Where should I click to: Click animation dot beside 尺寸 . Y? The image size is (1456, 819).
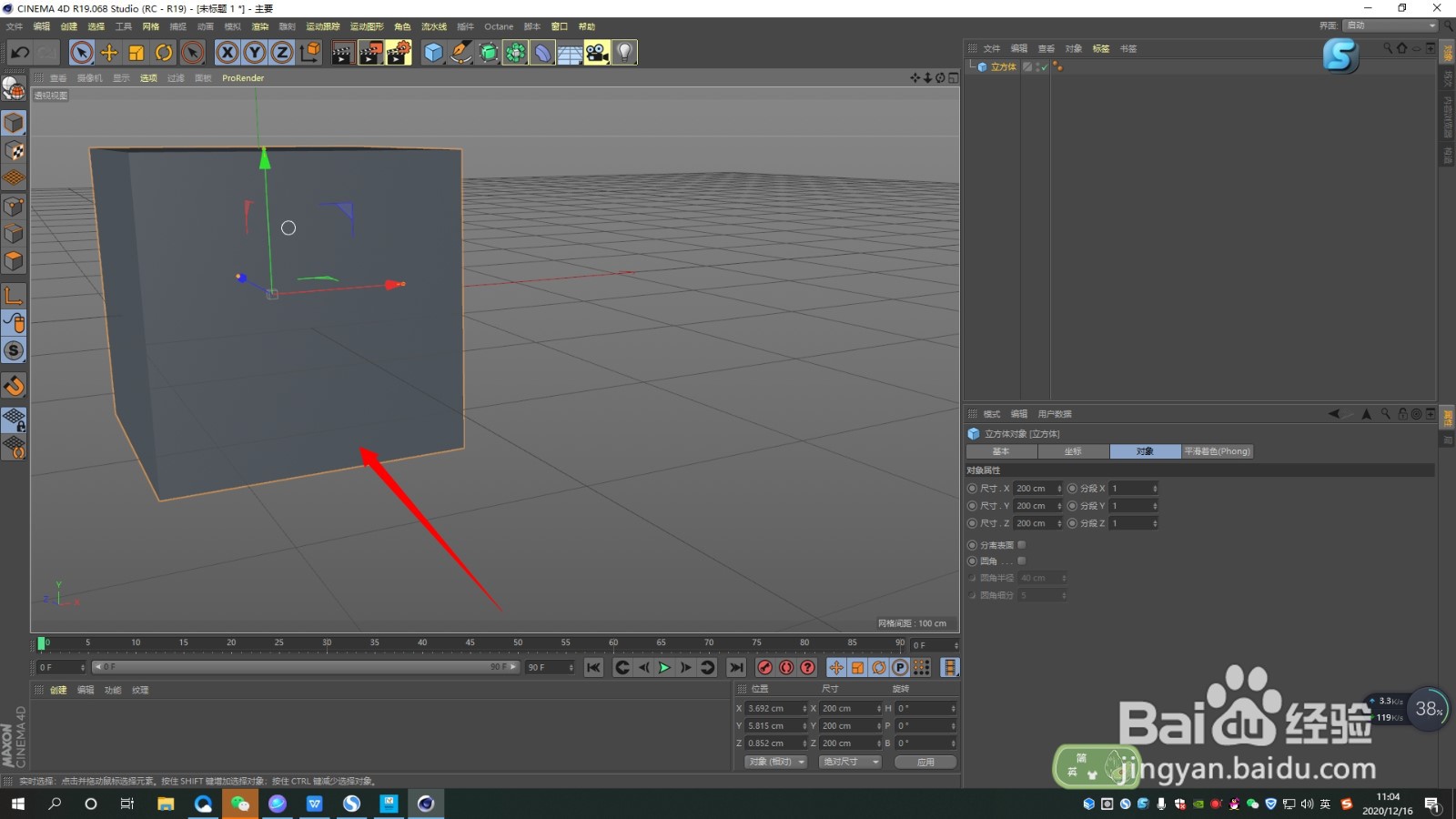[972, 506]
